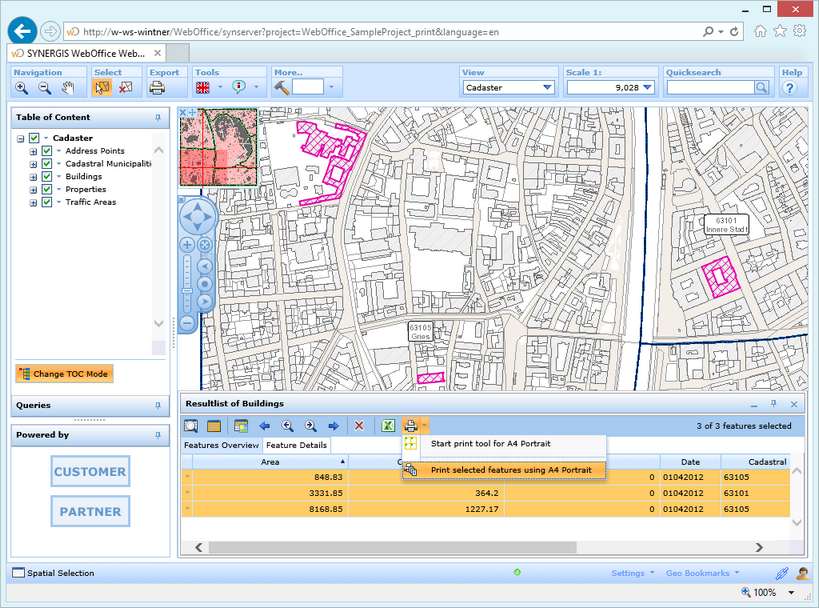Uncheck the Traffic Areas layer
This screenshot has height=608, width=819.
pos(46,202)
